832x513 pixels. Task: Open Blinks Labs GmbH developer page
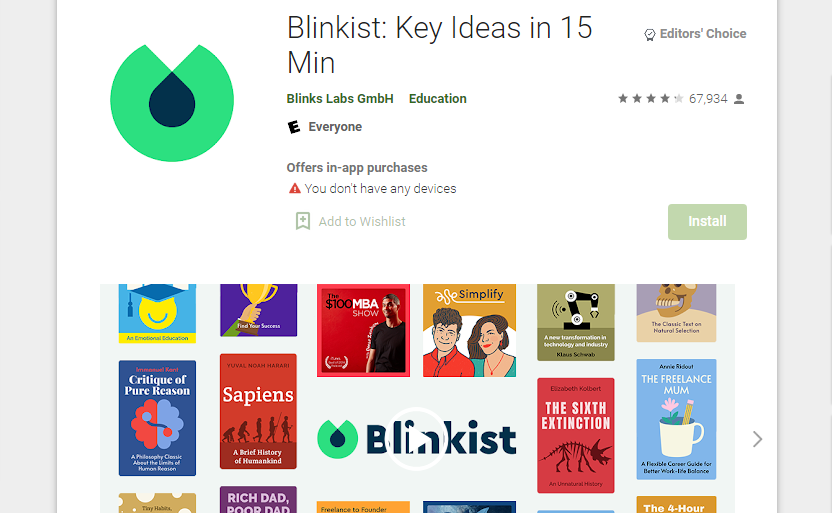(340, 99)
